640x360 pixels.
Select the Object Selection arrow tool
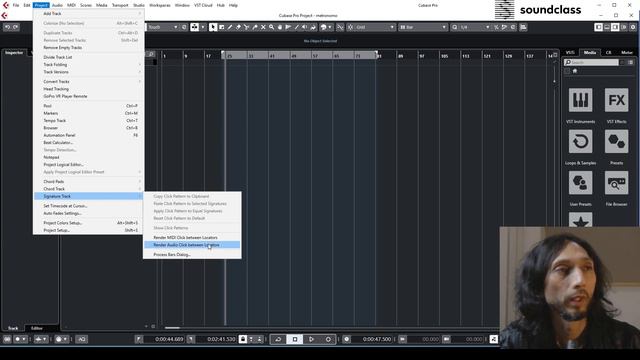tap(213, 27)
